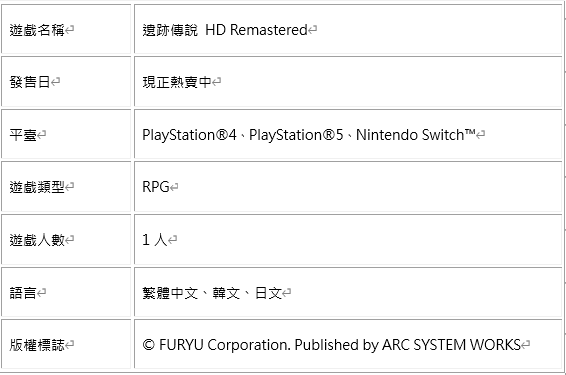Click the 遊戲人數 label cell
The width and height of the screenshot is (566, 375).
tap(66, 240)
